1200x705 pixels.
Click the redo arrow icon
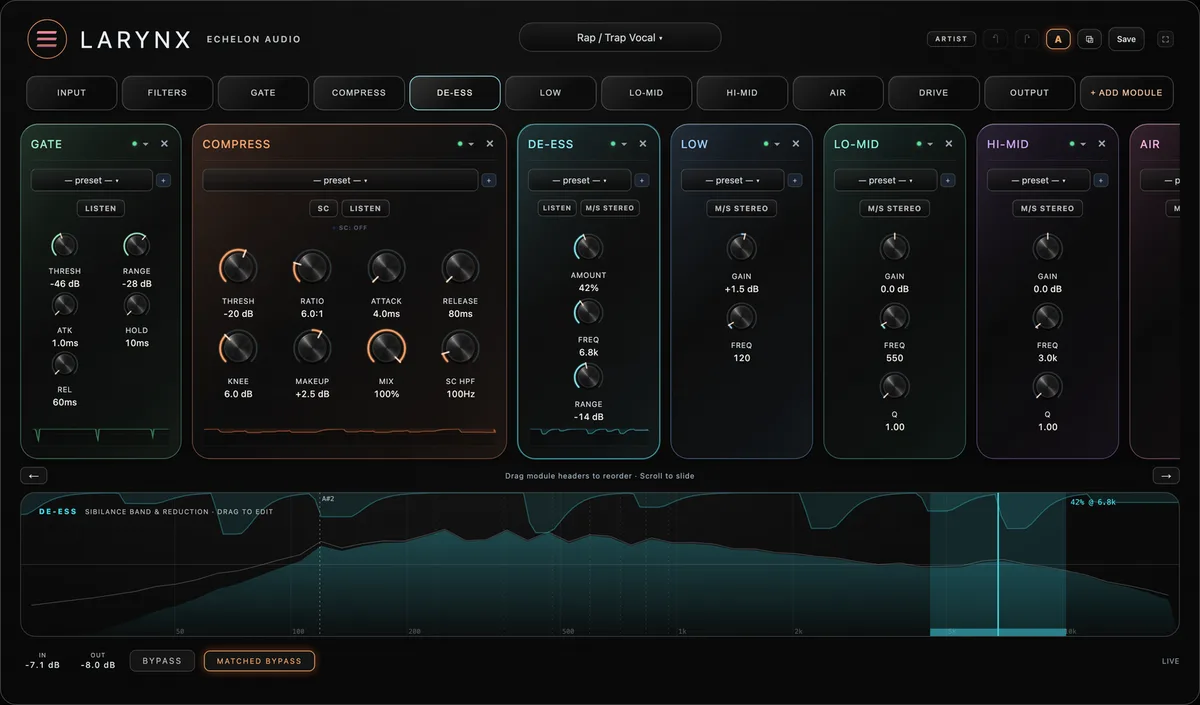pyautogui.click(x=1027, y=39)
